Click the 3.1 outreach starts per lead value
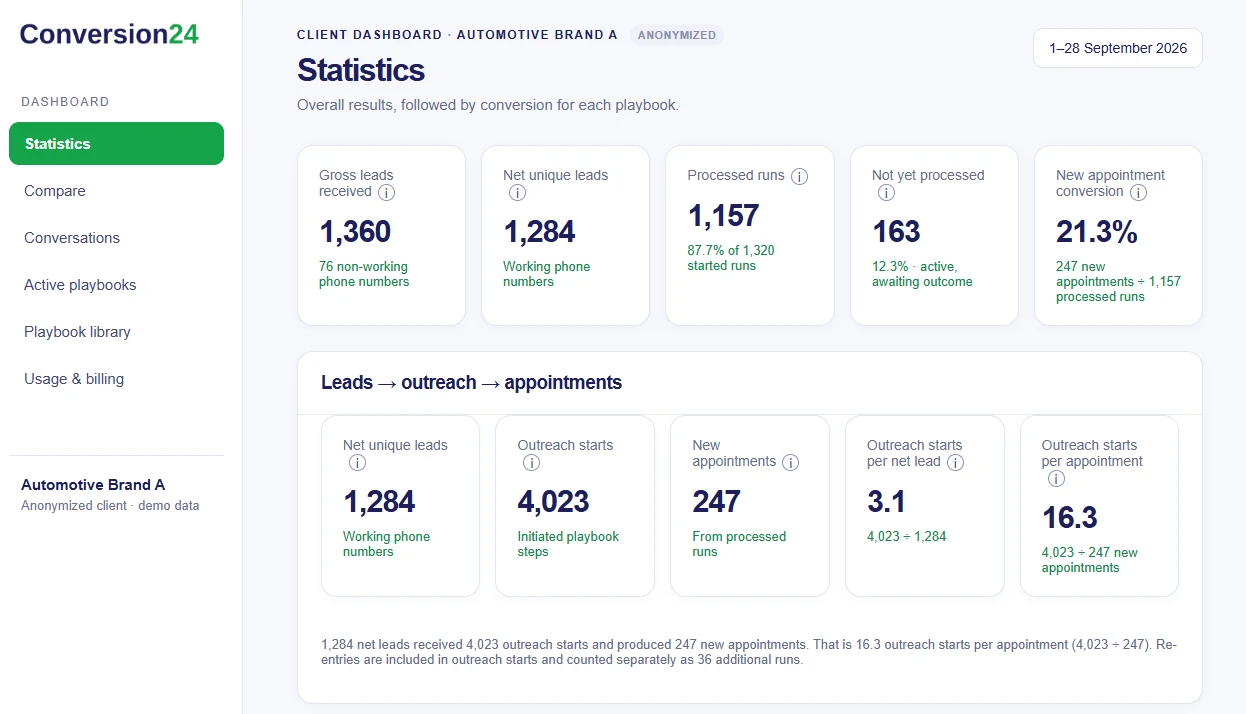Screen dimensions: 1246x714 [x=885, y=502]
